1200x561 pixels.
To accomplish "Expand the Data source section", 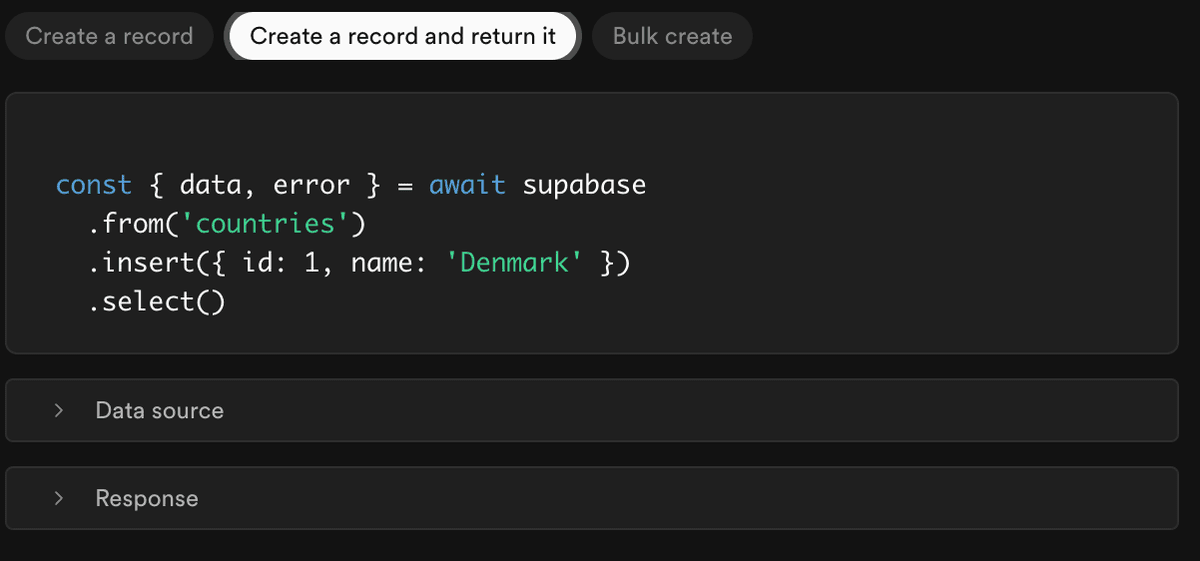I will [590, 410].
